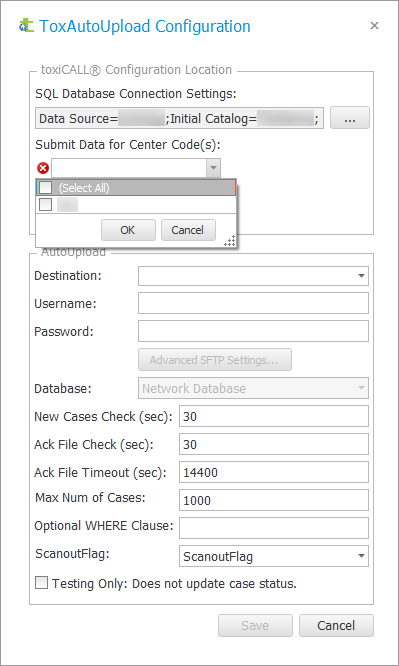This screenshot has height=666, width=399.
Task: Focus the New Cases Check field
Action: pyautogui.click(x=274, y=416)
